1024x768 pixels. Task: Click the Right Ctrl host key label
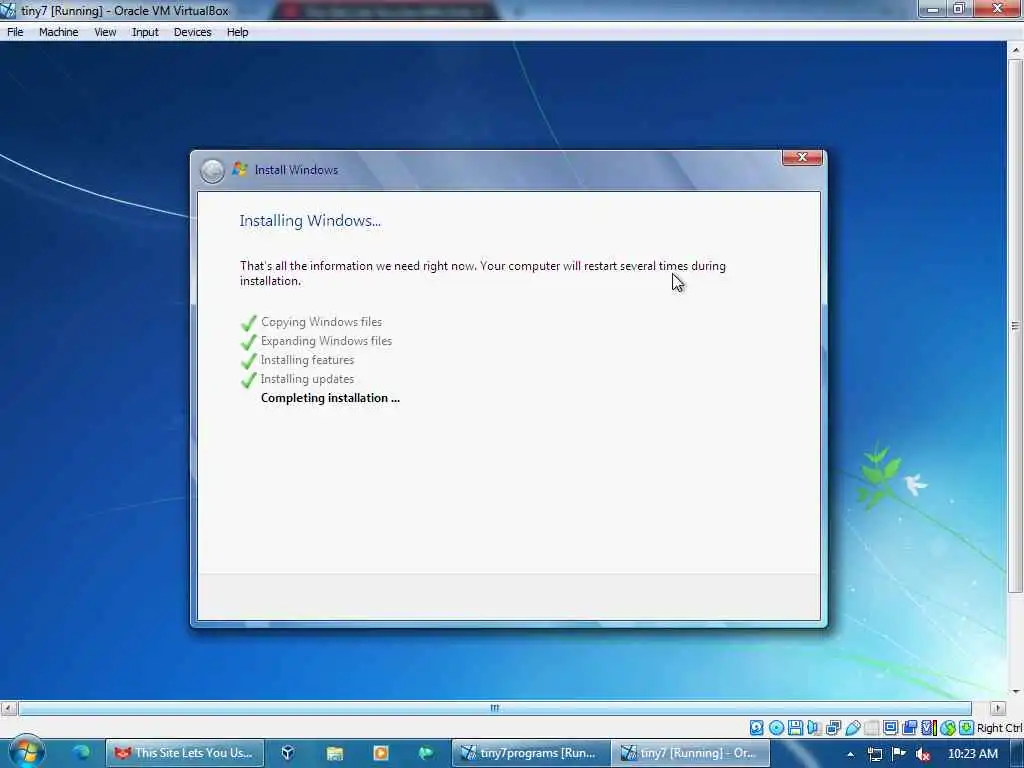click(999, 728)
